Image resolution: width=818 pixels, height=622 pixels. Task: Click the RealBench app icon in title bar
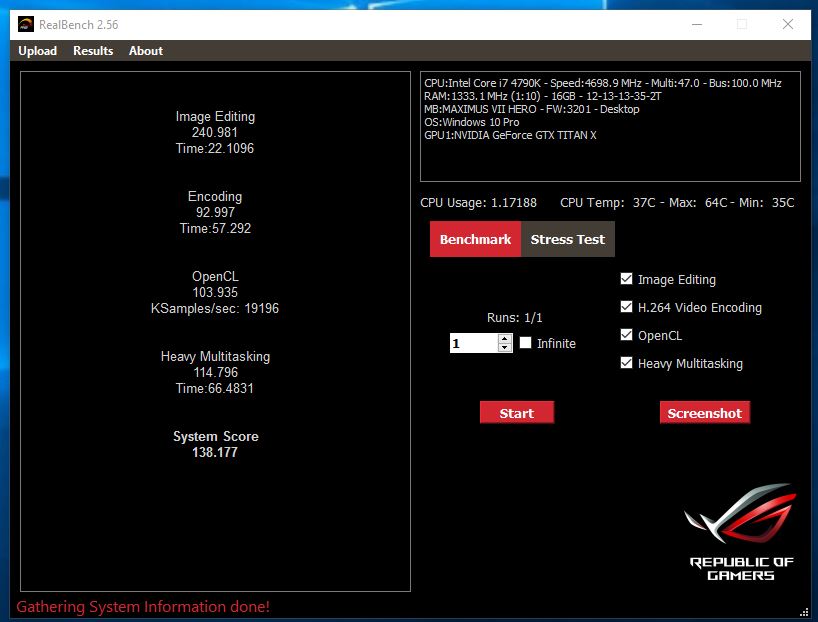pos(26,24)
